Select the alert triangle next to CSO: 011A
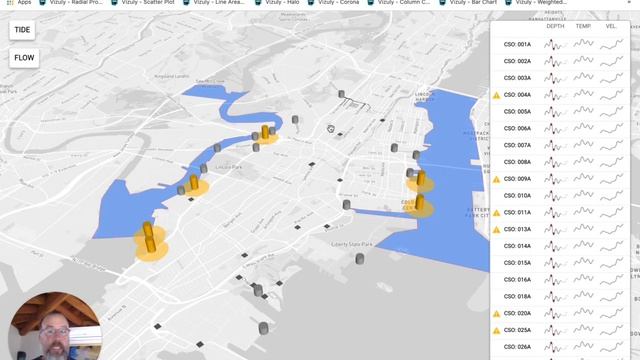 (496, 213)
